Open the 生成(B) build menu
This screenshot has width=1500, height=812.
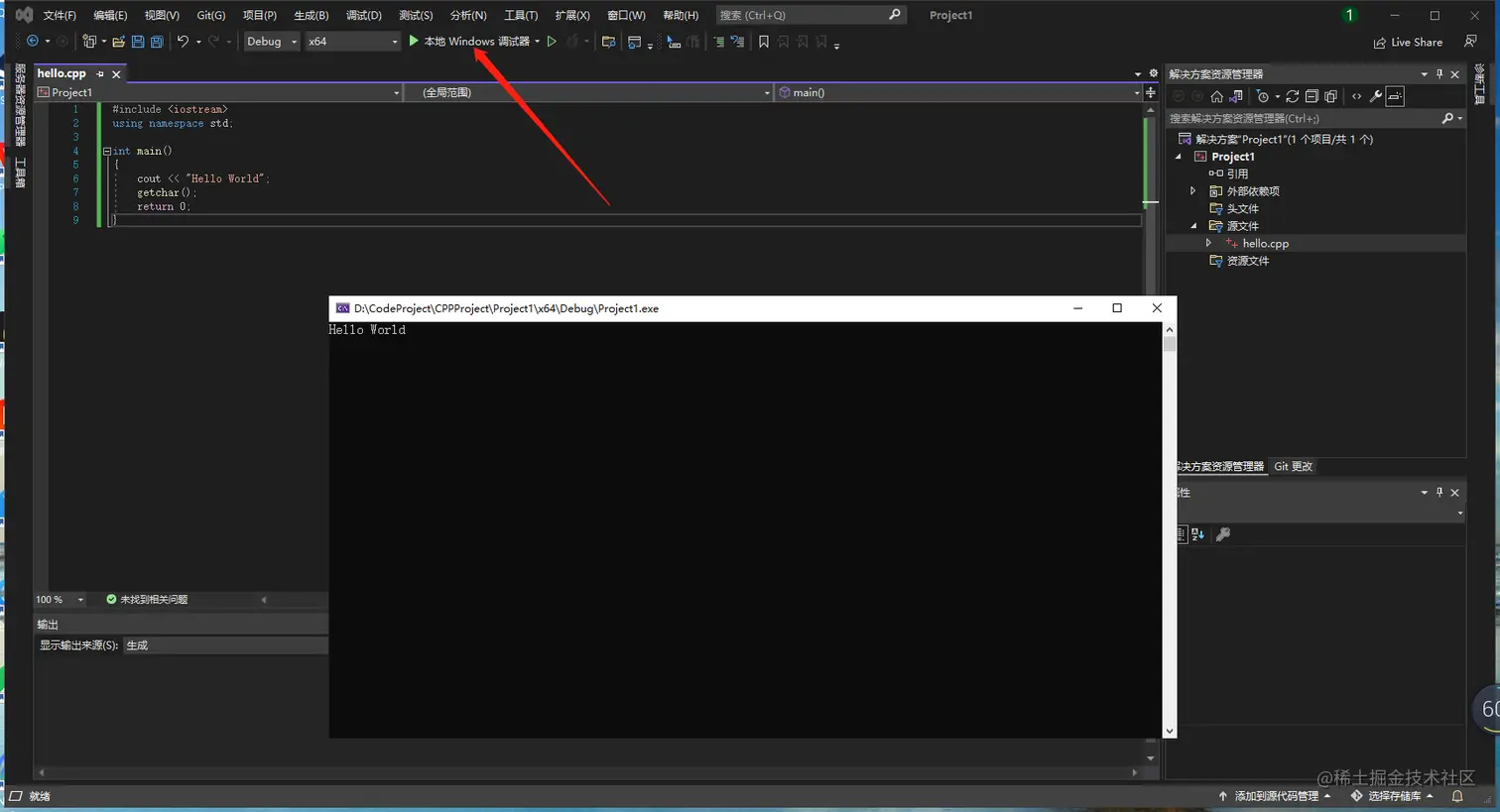click(312, 15)
